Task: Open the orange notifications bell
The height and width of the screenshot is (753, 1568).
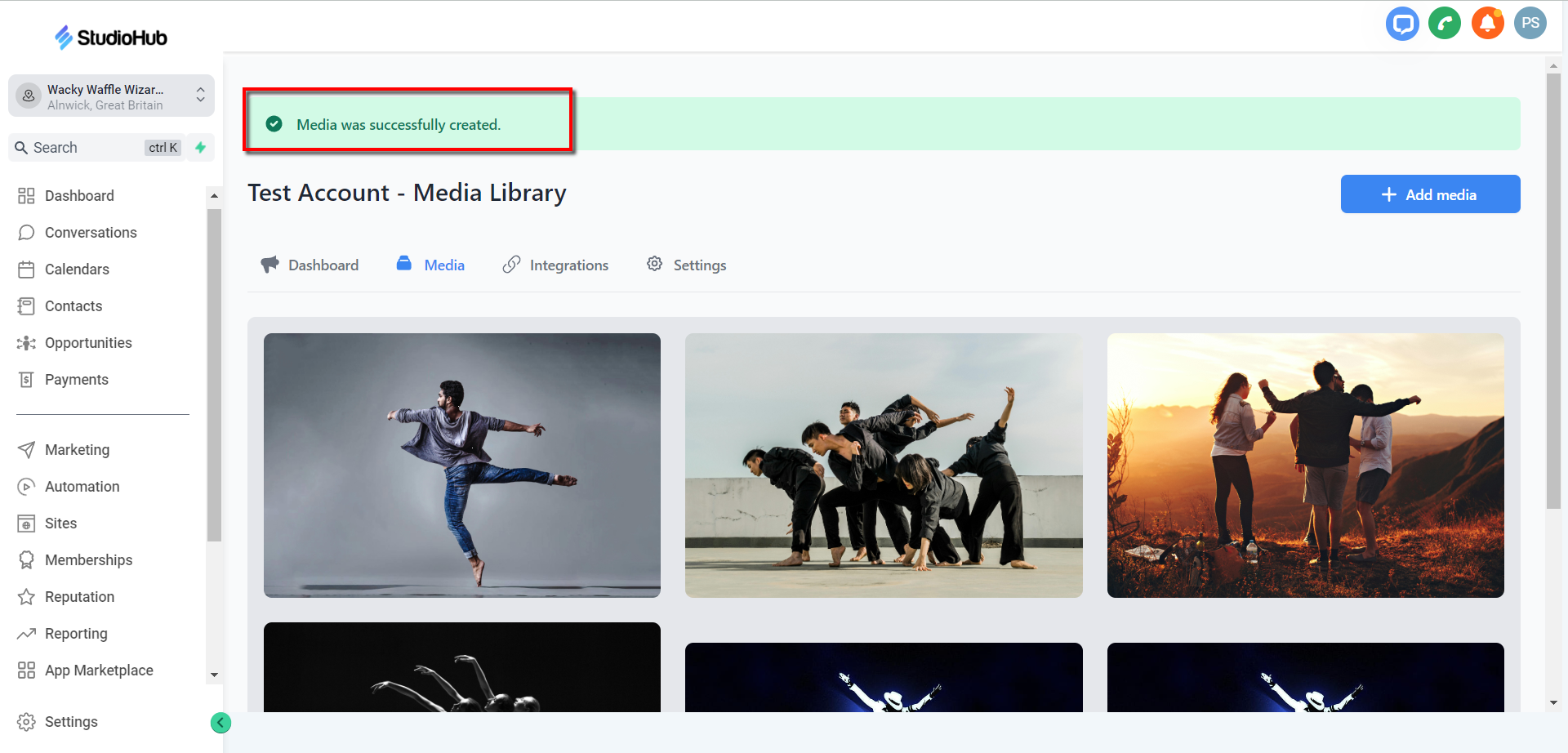Action: tap(1487, 23)
